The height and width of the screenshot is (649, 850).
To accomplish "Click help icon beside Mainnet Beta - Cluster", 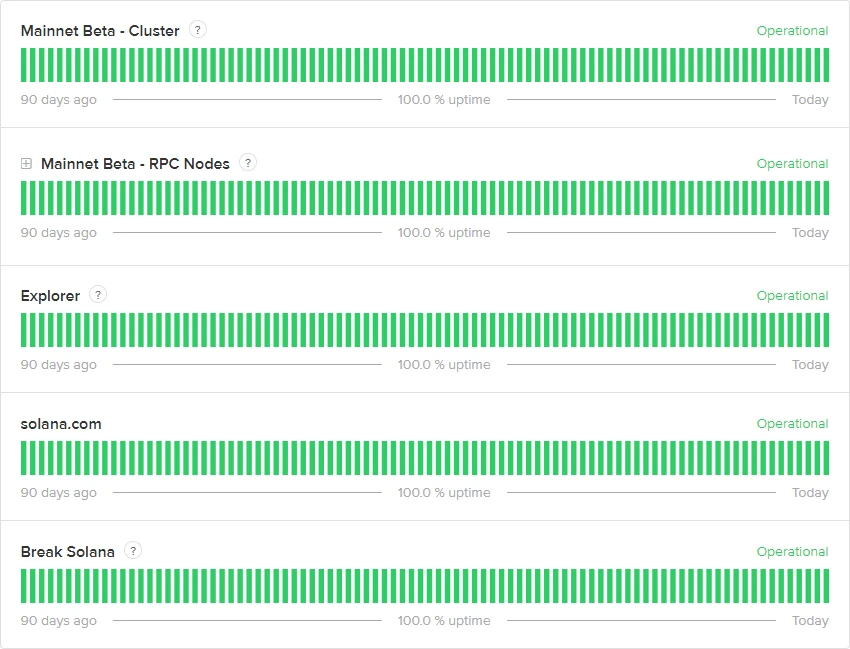I will coord(198,30).
